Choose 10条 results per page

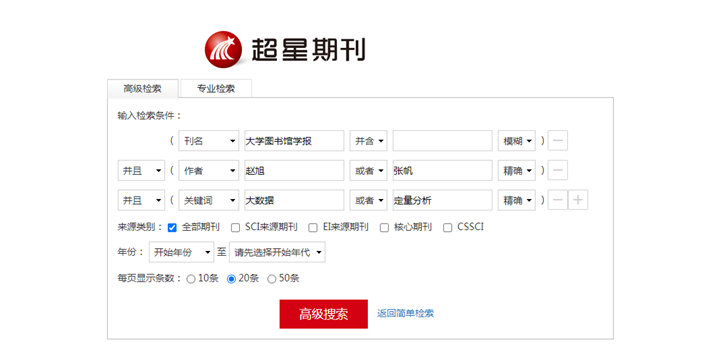point(191,279)
